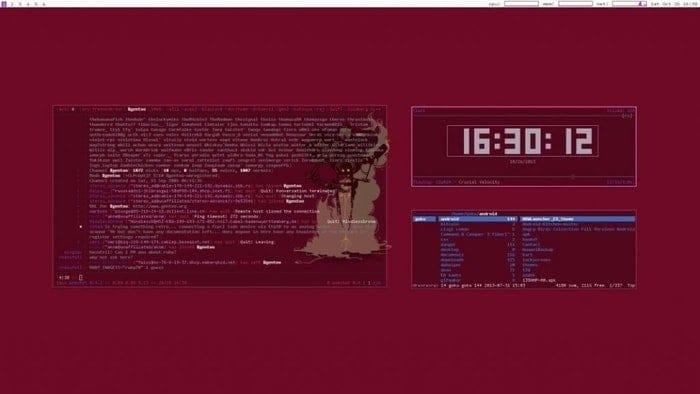Select the highlighted 'android' folder row

point(477,219)
